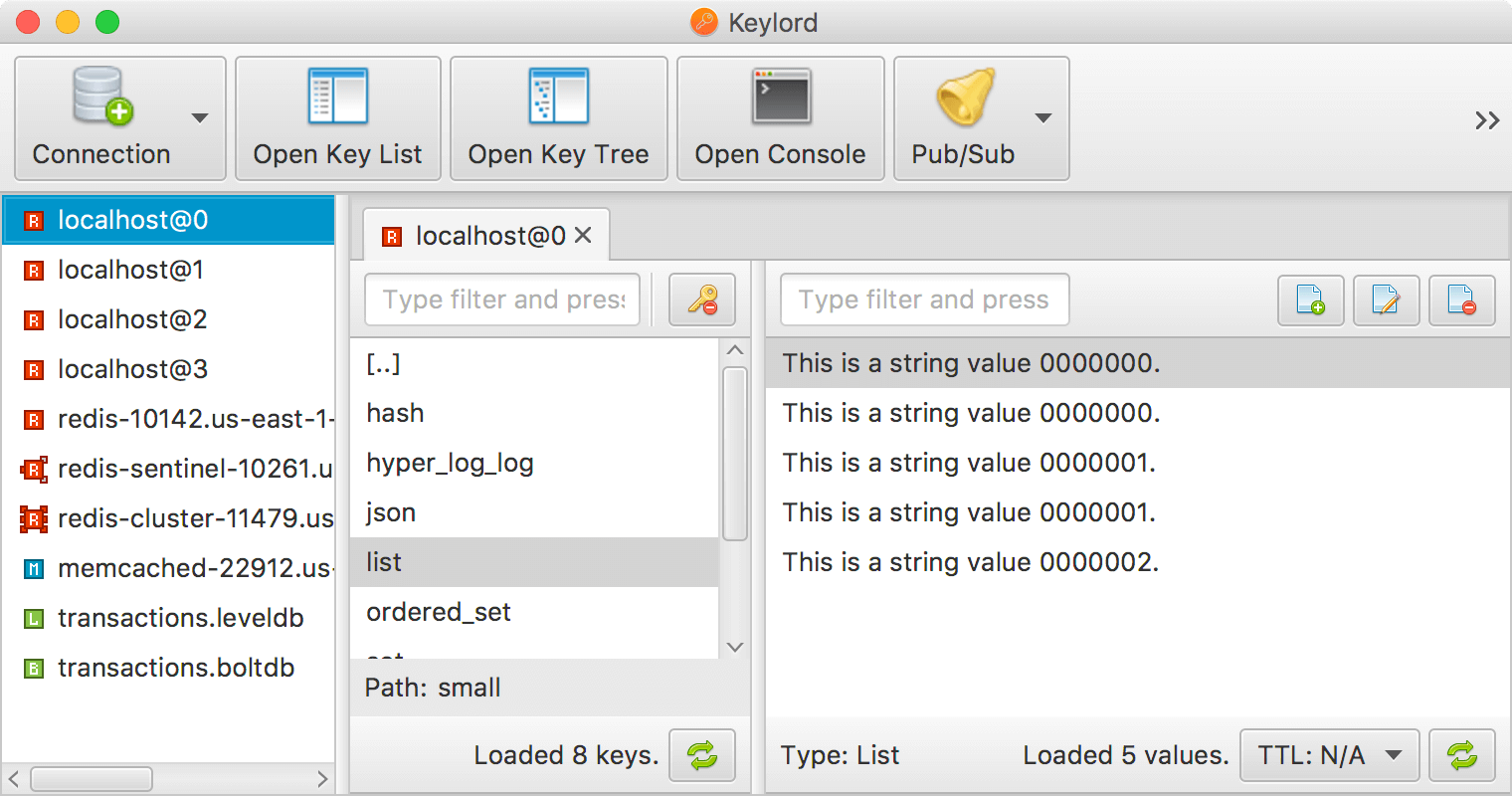Select the ordered_set key
The image size is (1512, 796).
(x=534, y=612)
